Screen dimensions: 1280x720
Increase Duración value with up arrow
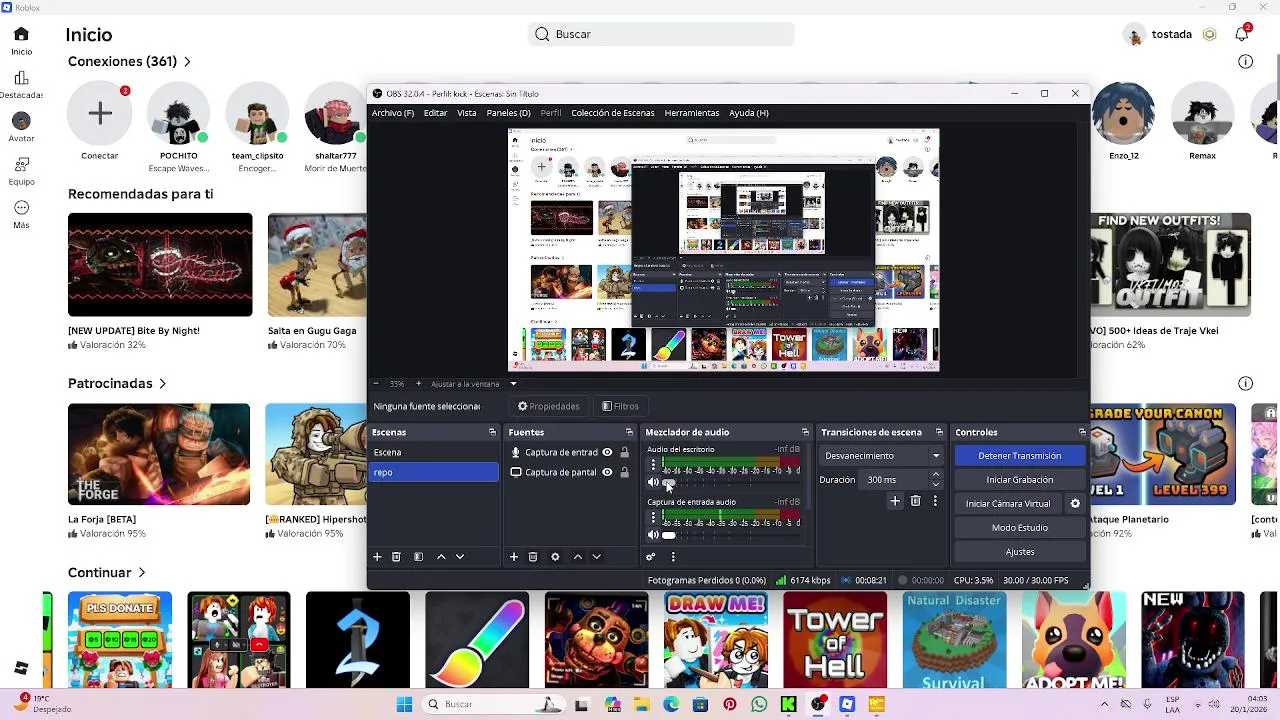click(936, 475)
